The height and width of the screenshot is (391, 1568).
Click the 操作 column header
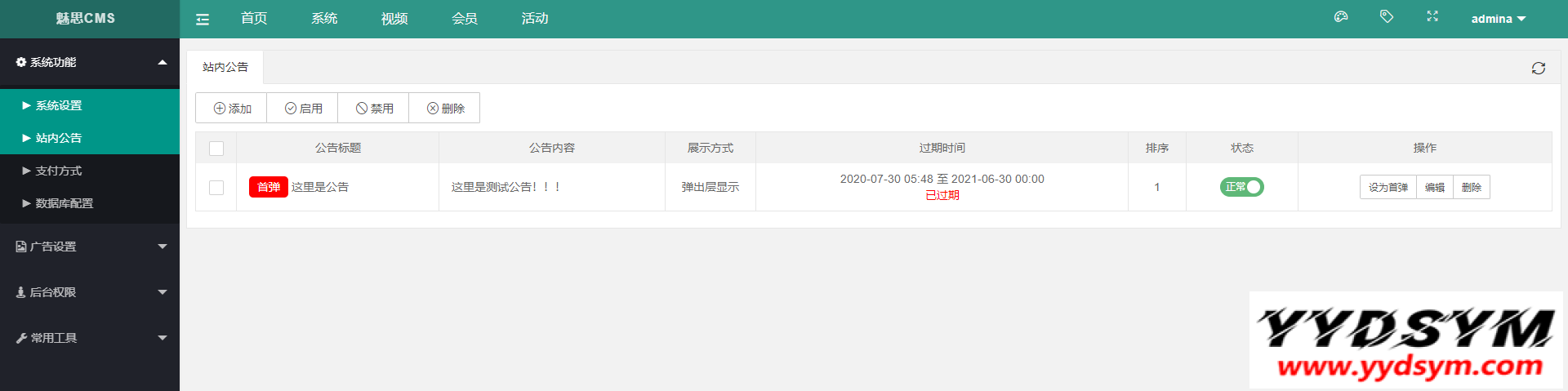click(x=1425, y=148)
